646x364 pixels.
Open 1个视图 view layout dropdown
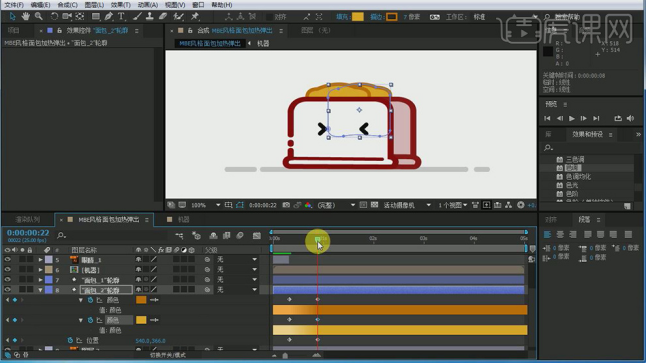453,205
